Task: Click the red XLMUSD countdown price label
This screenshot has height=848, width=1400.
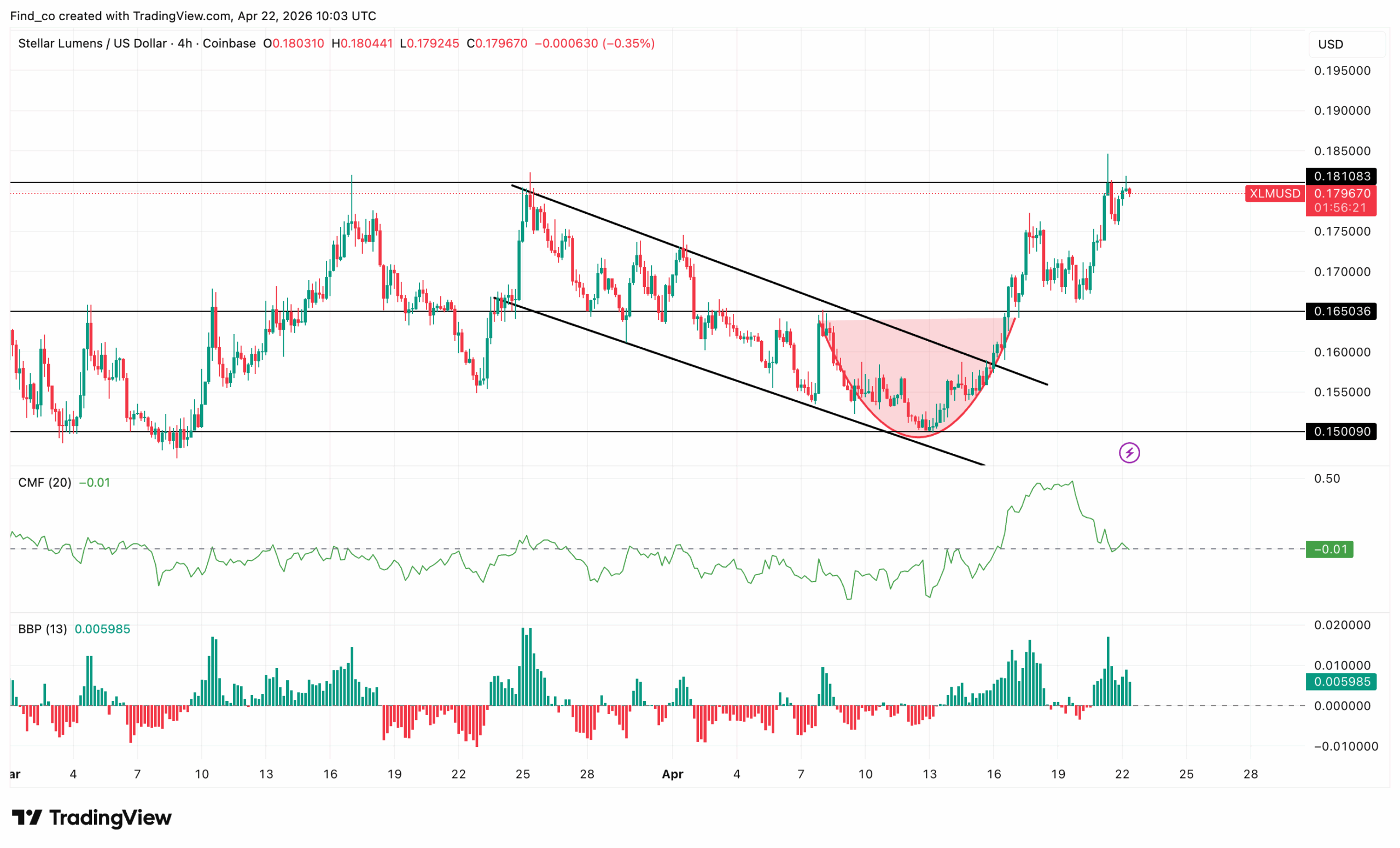Action: (1341, 200)
